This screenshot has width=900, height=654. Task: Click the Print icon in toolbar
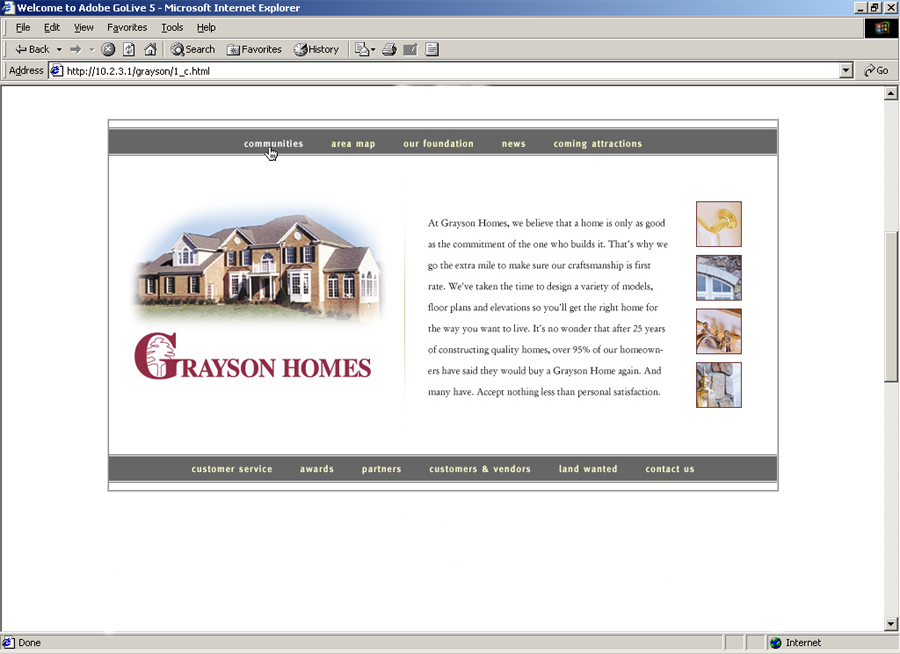point(389,49)
